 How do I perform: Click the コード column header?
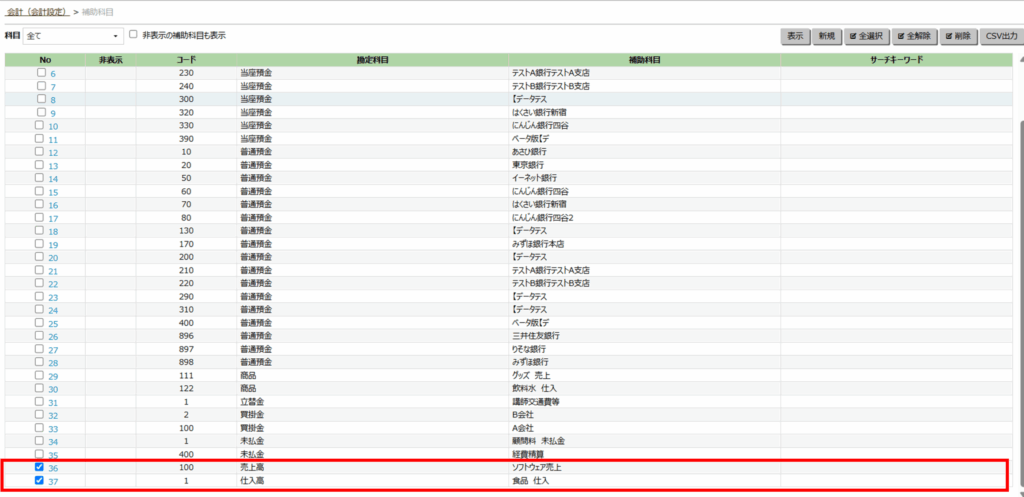pyautogui.click(x=185, y=60)
